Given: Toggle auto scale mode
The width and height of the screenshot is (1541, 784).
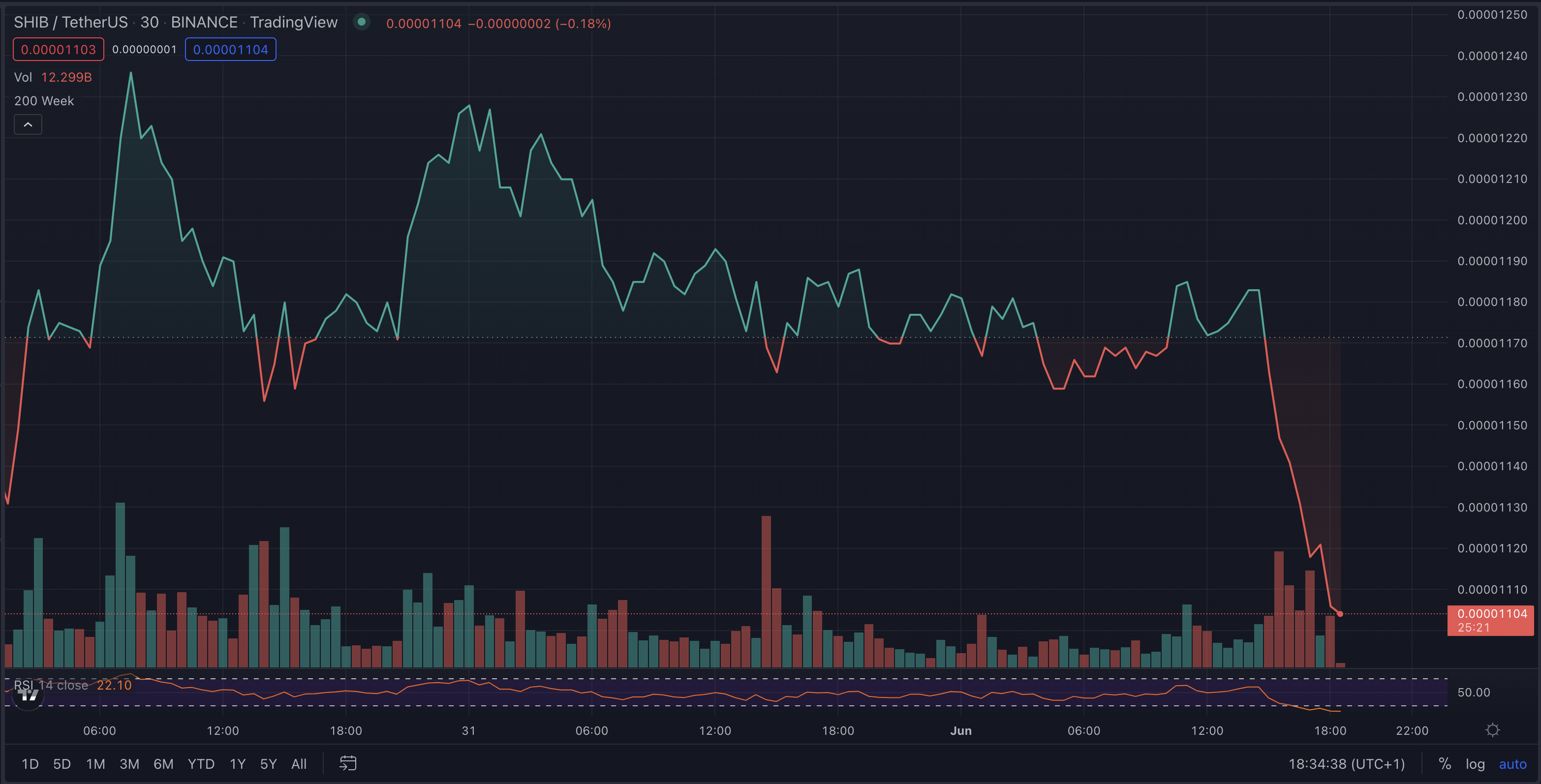Looking at the screenshot, I should pos(1512,764).
